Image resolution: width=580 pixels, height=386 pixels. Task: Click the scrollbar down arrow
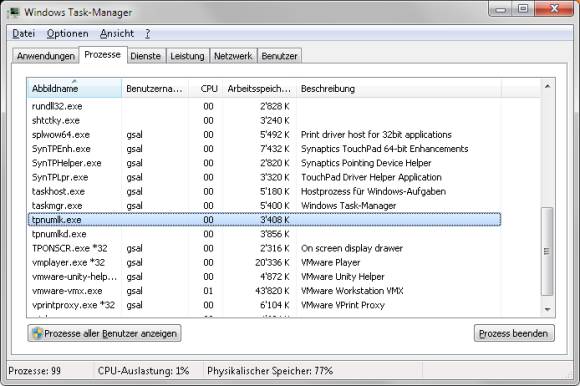tap(547, 309)
